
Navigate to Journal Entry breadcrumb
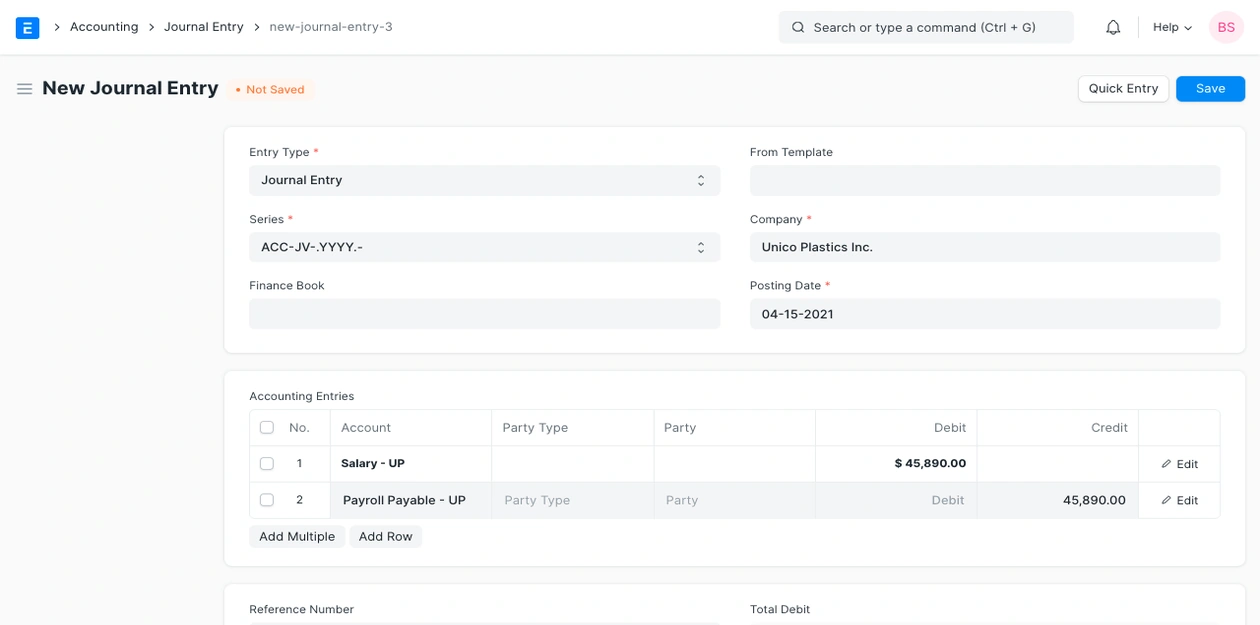[204, 27]
